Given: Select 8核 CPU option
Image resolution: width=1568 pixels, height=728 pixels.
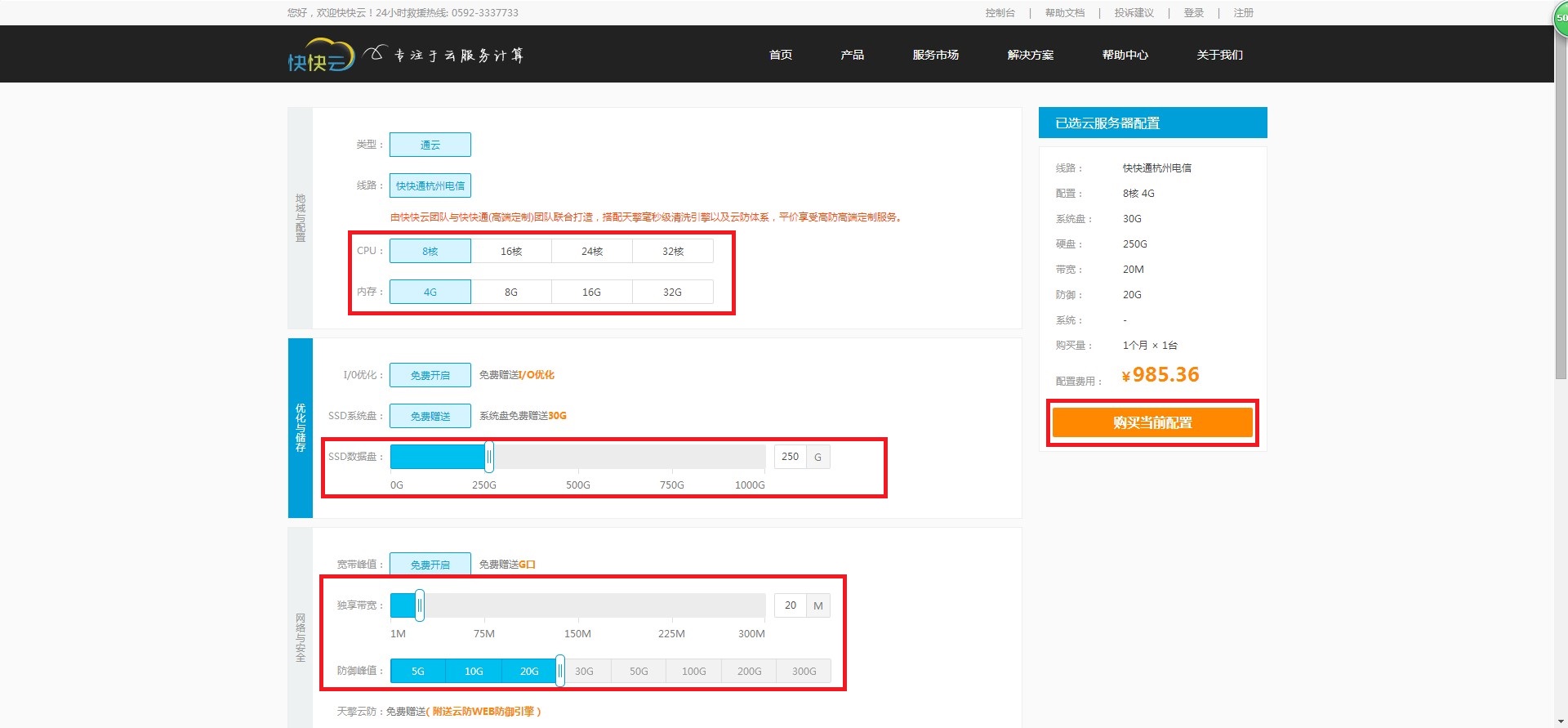Looking at the screenshot, I should click(430, 251).
